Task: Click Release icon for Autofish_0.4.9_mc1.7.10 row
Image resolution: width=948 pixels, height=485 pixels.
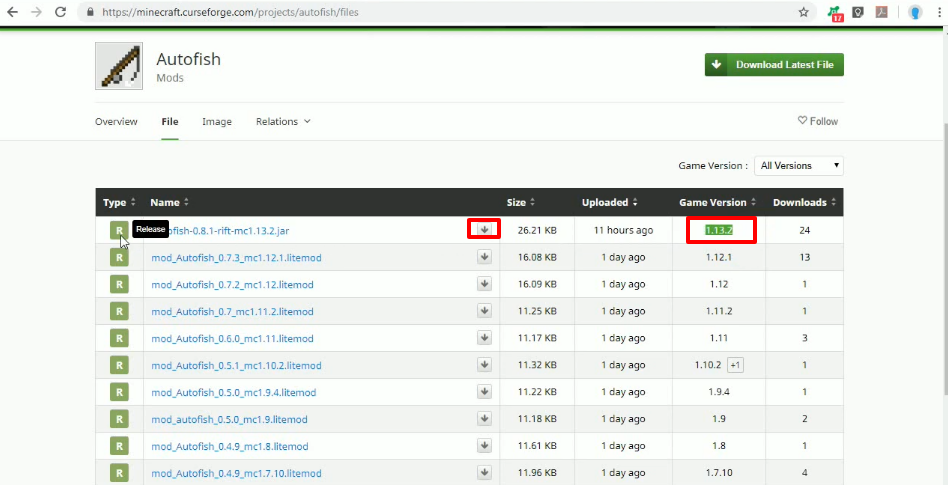Action: (119, 473)
